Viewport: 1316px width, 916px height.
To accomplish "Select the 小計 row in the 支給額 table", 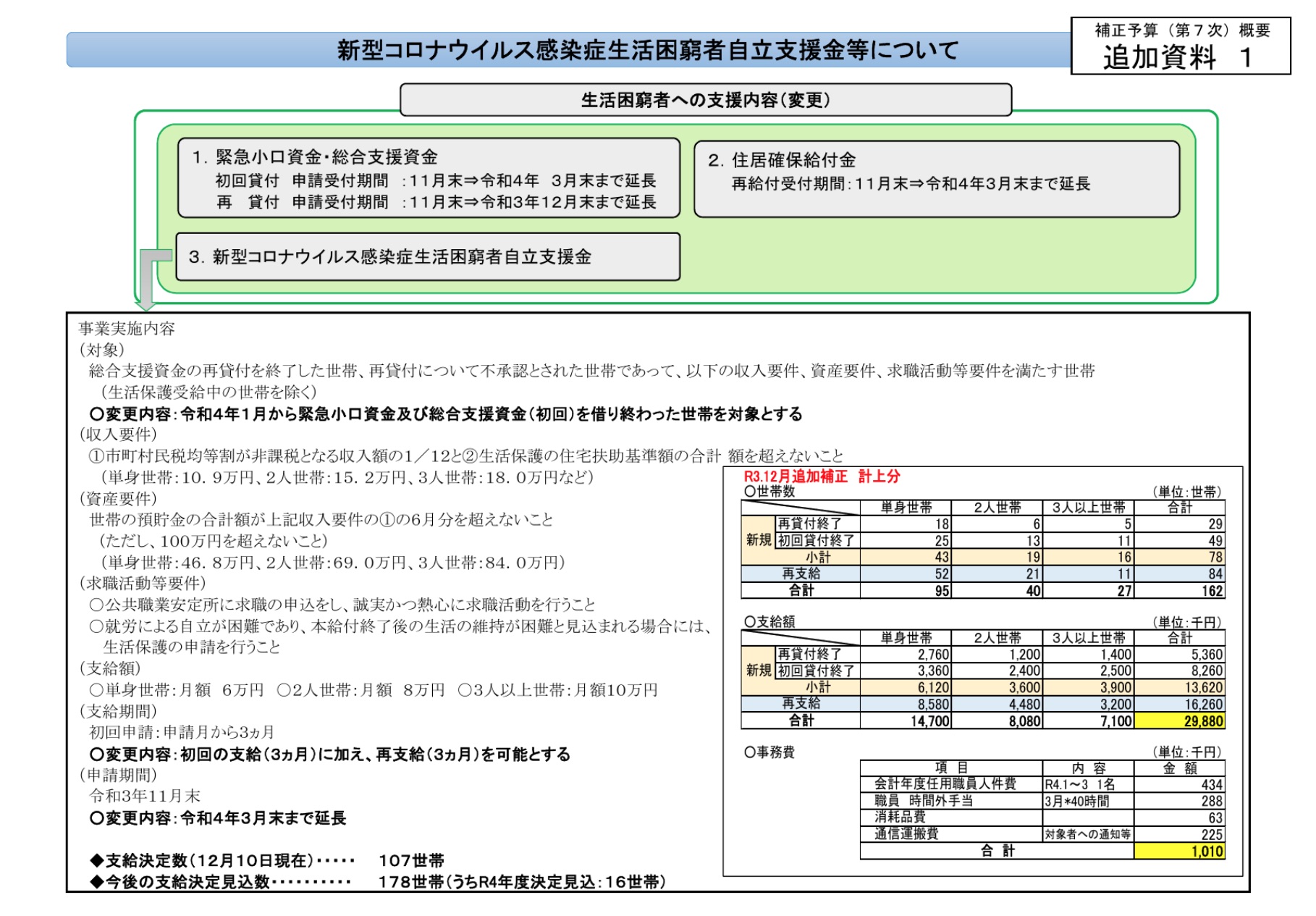I will (983, 687).
